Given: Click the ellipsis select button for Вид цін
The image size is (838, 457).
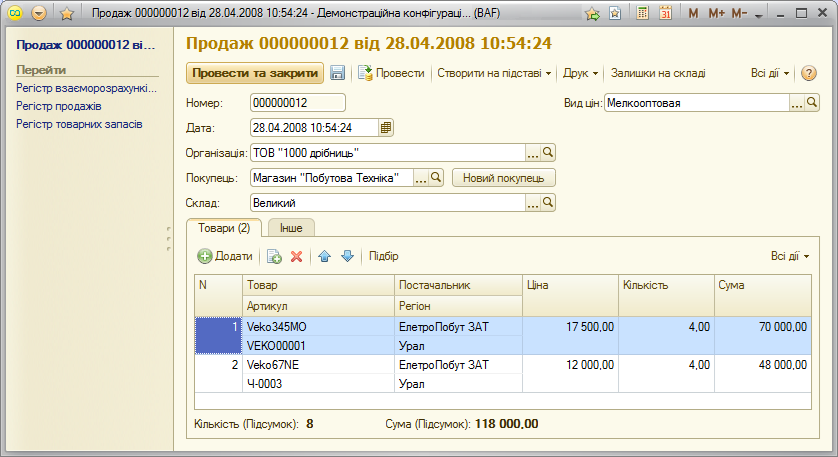Looking at the screenshot, I should (797, 103).
